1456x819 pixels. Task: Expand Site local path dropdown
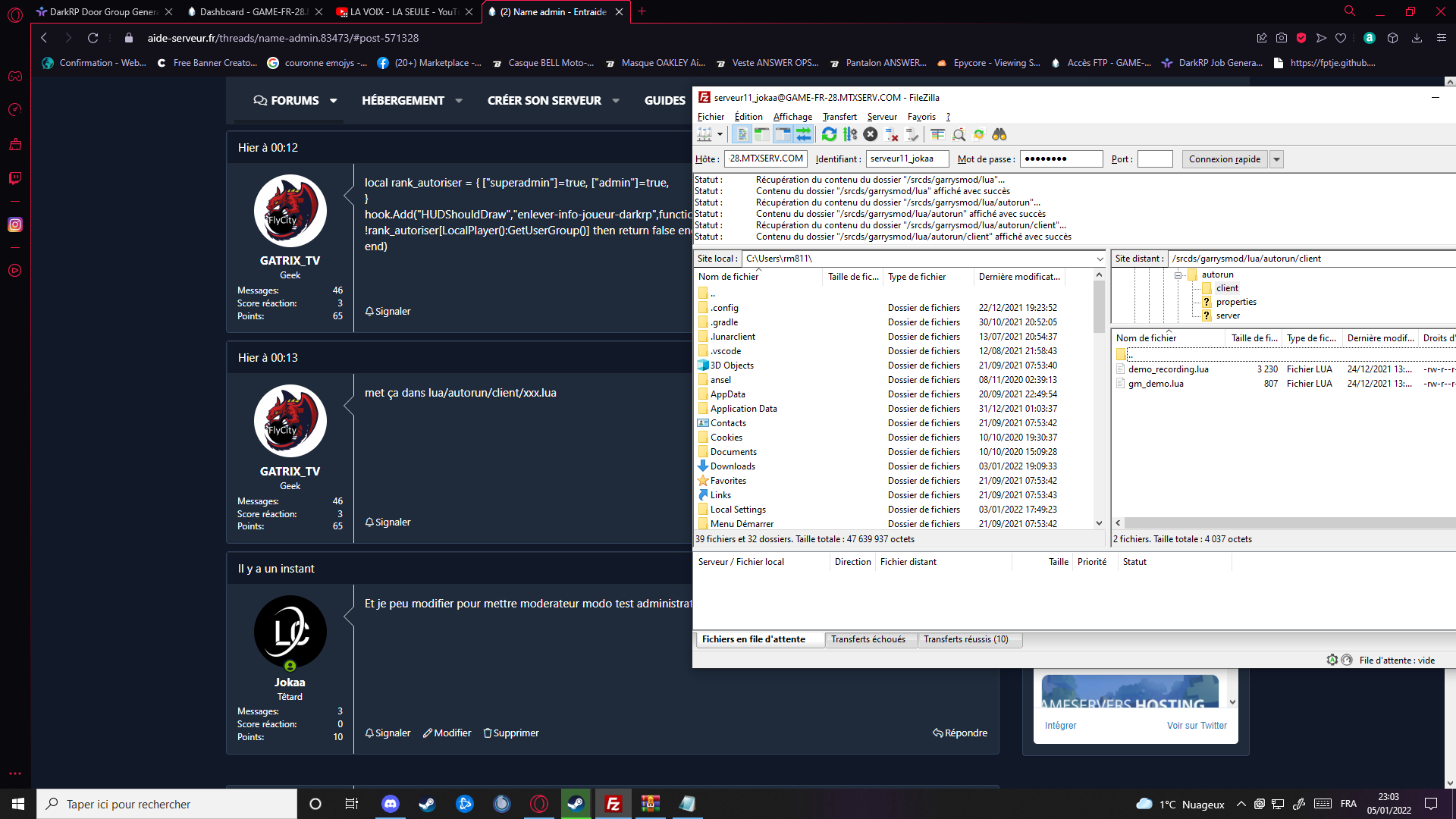1100,259
